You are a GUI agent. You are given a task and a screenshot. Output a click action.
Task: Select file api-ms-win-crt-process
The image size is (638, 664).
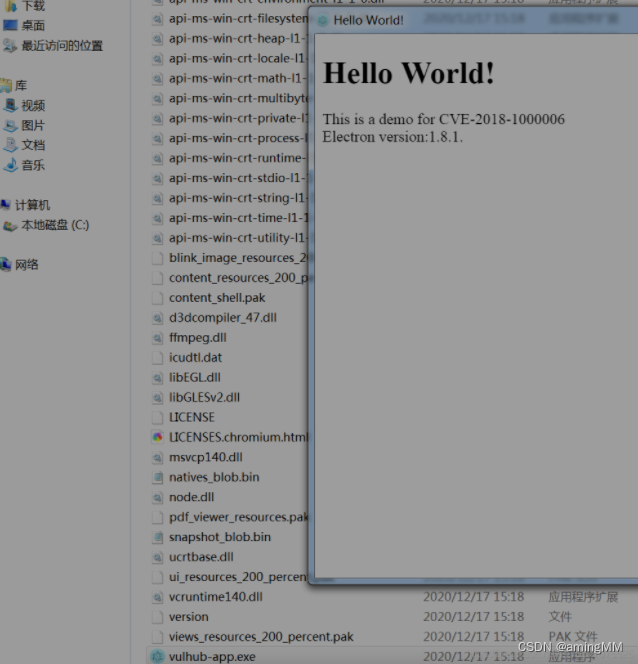pos(238,138)
